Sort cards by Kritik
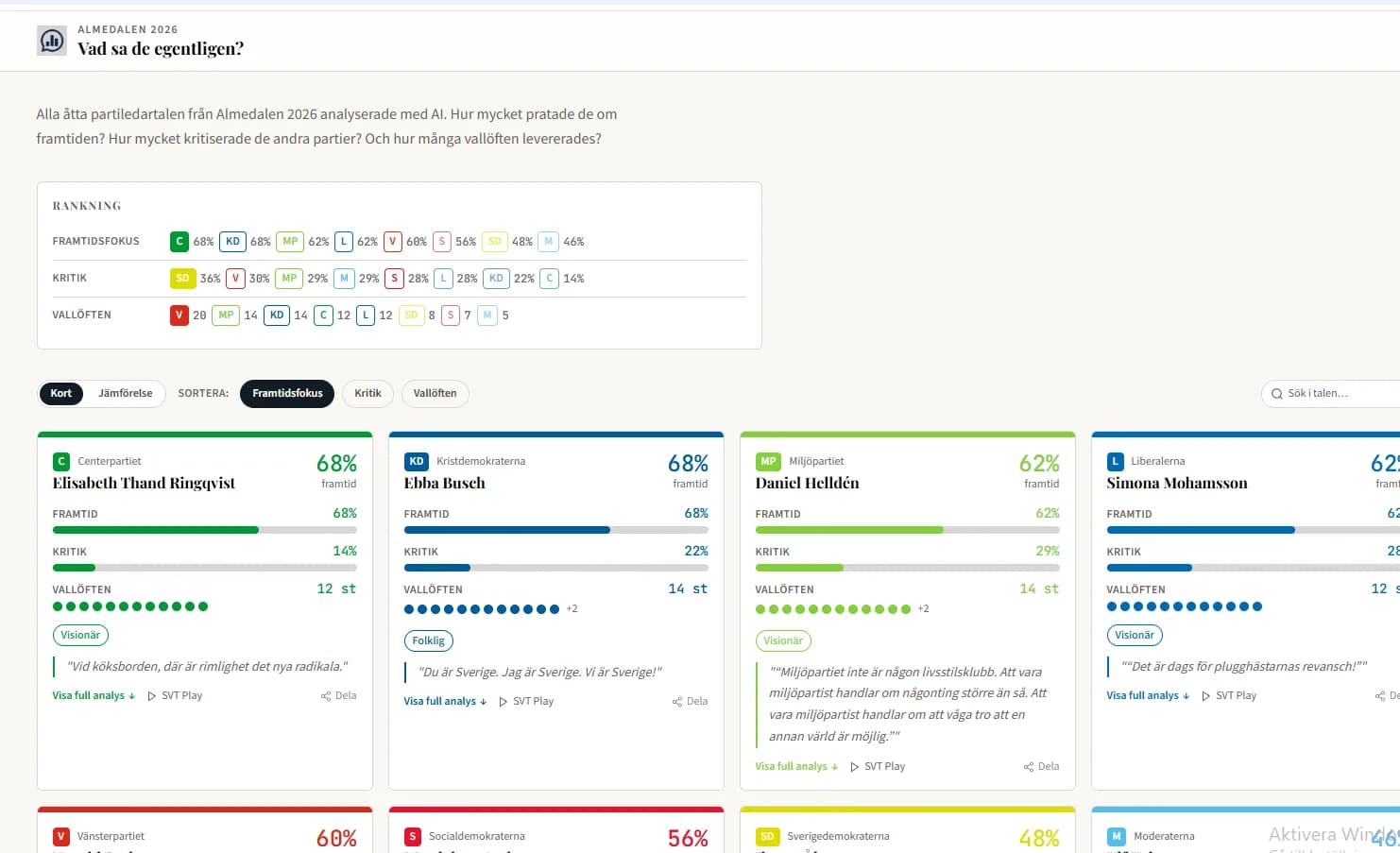The width and height of the screenshot is (1400, 853). 367,394
